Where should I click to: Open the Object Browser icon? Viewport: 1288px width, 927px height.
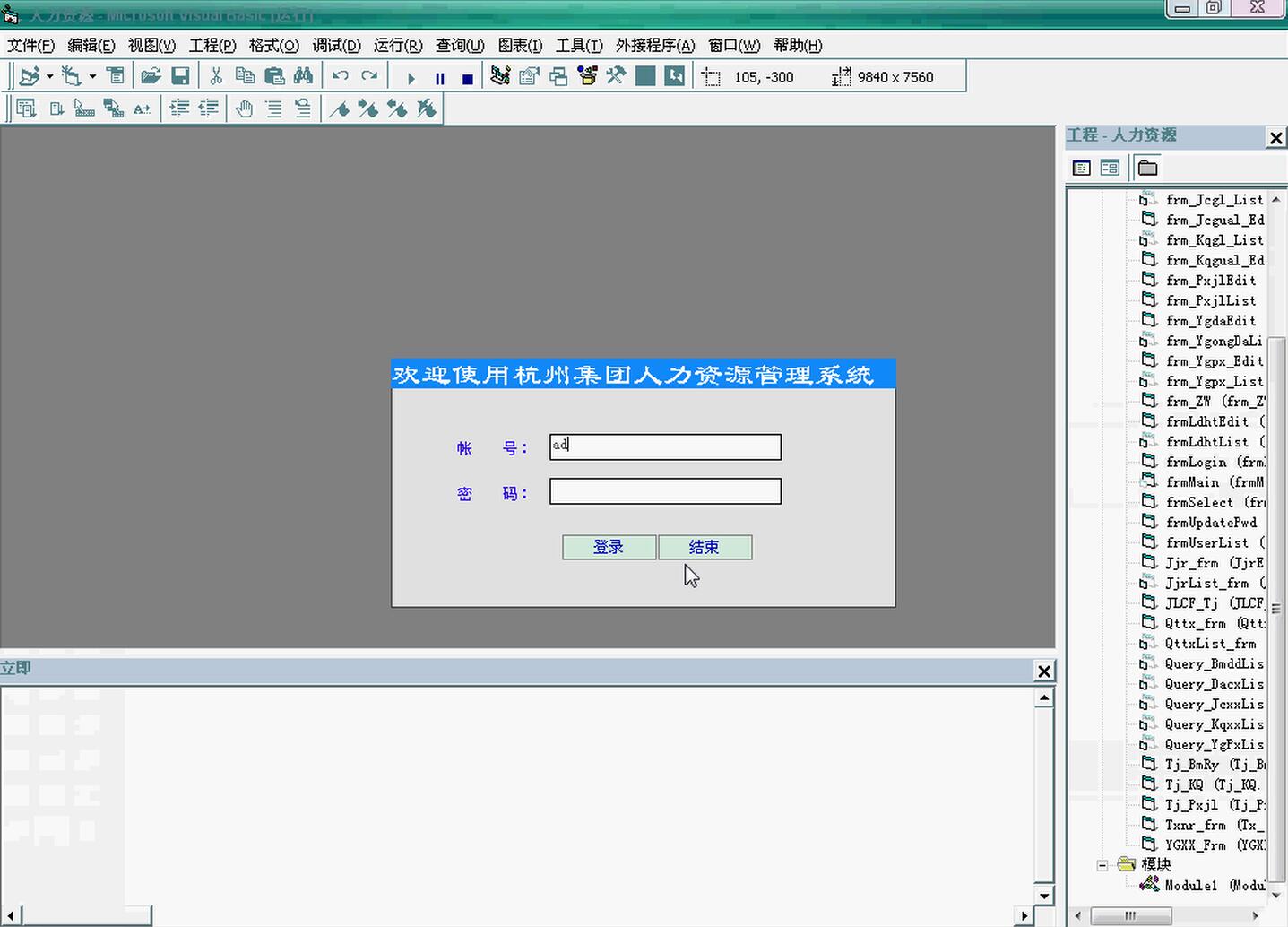tap(587, 77)
